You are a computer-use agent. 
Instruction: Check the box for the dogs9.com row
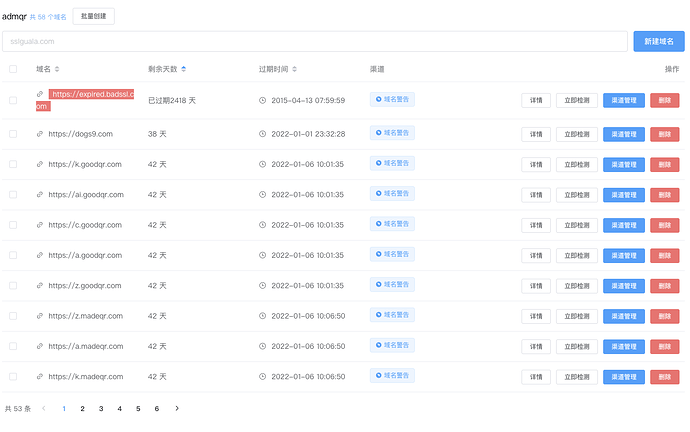(x=13, y=134)
